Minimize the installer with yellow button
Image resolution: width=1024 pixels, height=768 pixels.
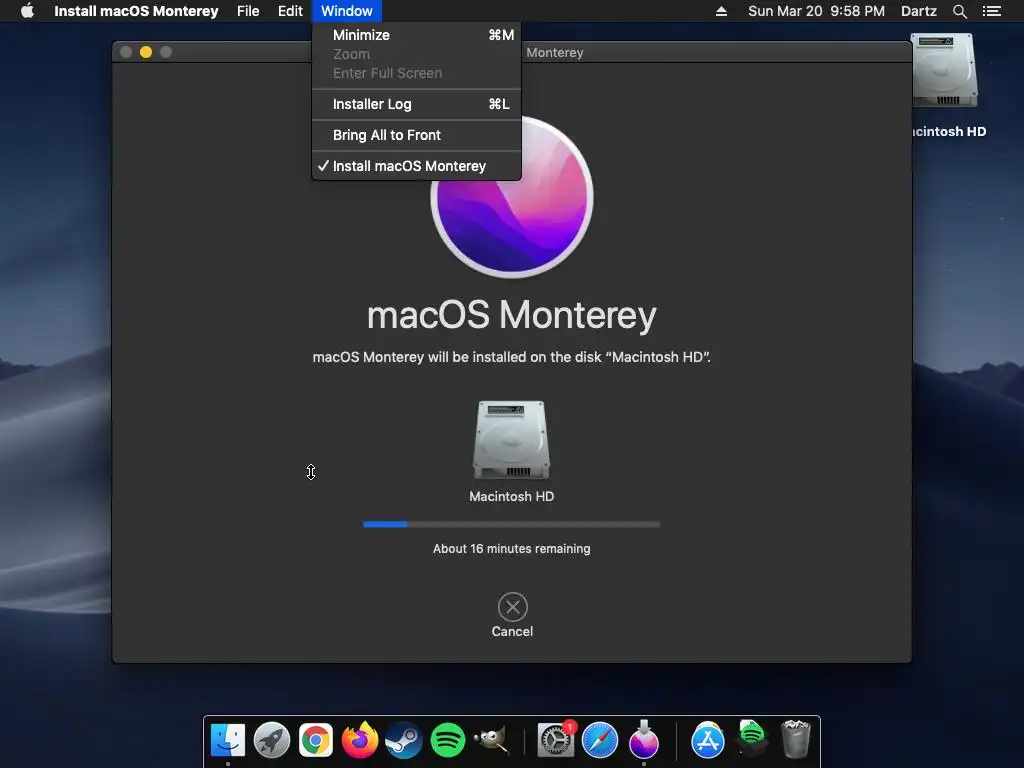pyautogui.click(x=146, y=52)
